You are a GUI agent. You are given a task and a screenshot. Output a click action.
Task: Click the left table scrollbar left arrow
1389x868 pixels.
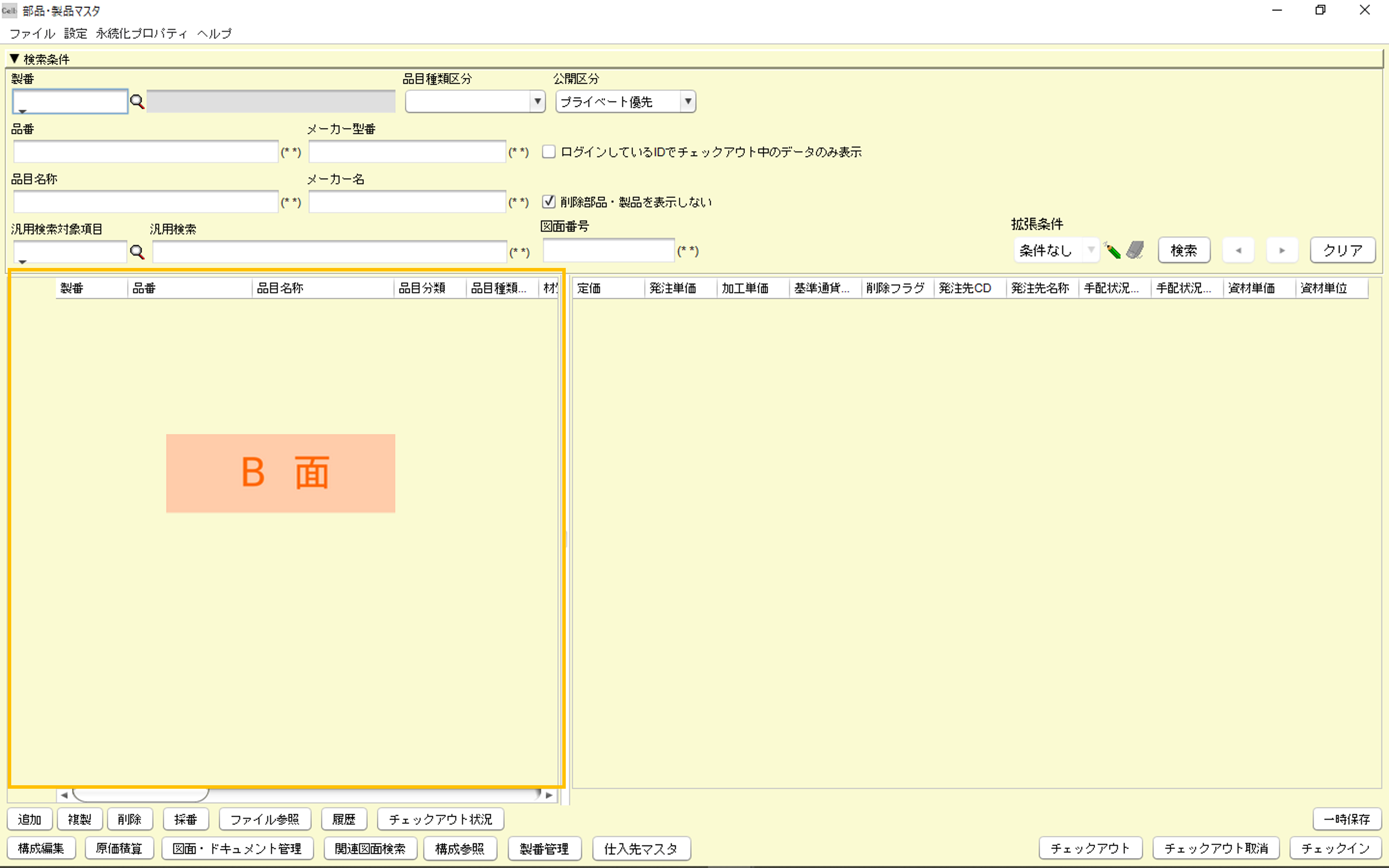[x=64, y=795]
